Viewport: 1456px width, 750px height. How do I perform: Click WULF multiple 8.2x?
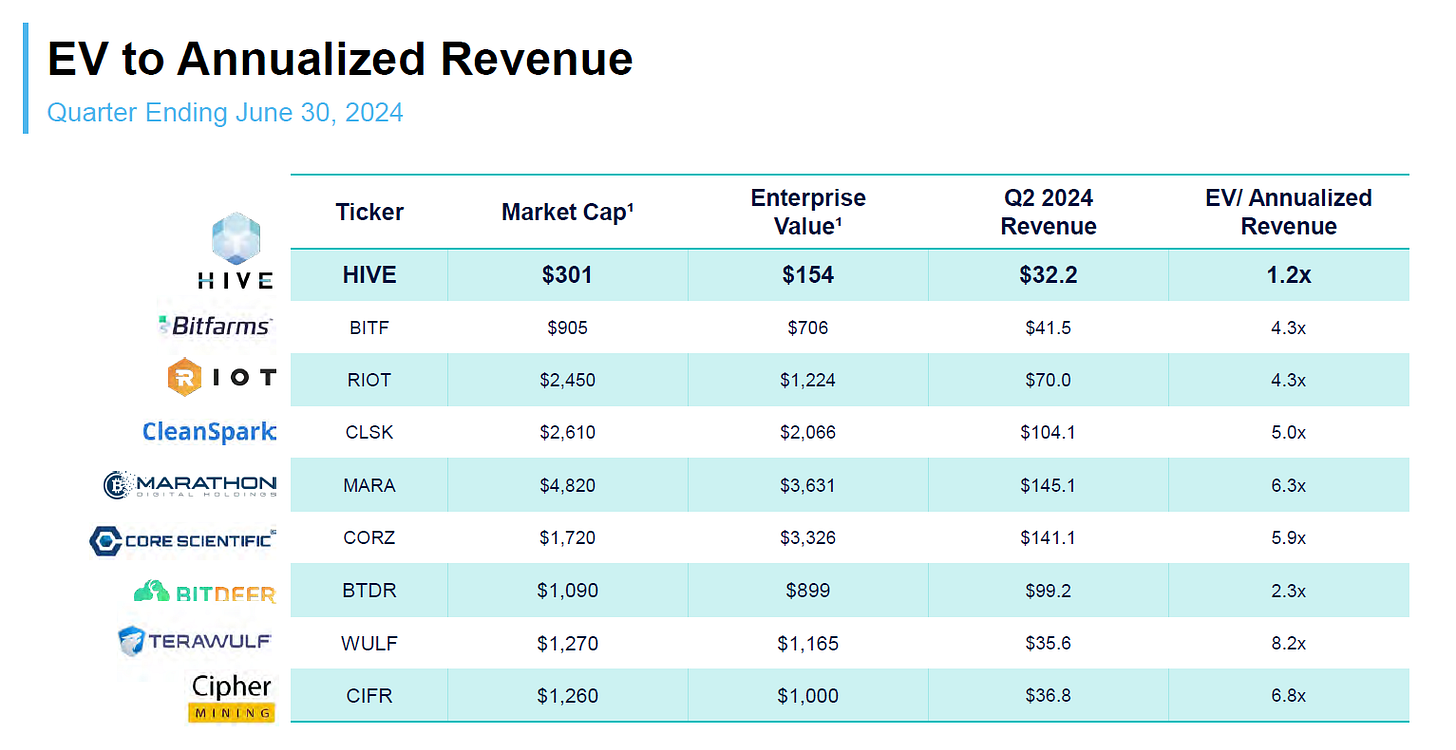(x=1288, y=643)
